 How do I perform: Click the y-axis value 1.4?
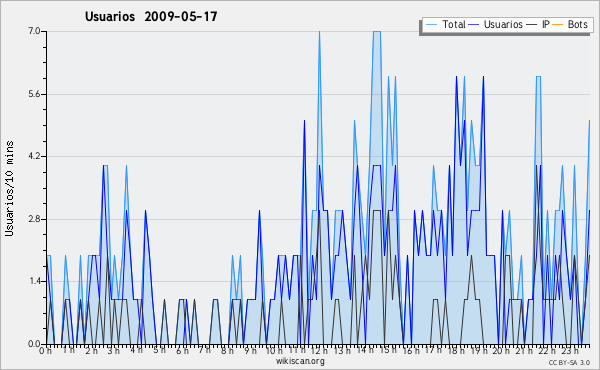coord(34,282)
